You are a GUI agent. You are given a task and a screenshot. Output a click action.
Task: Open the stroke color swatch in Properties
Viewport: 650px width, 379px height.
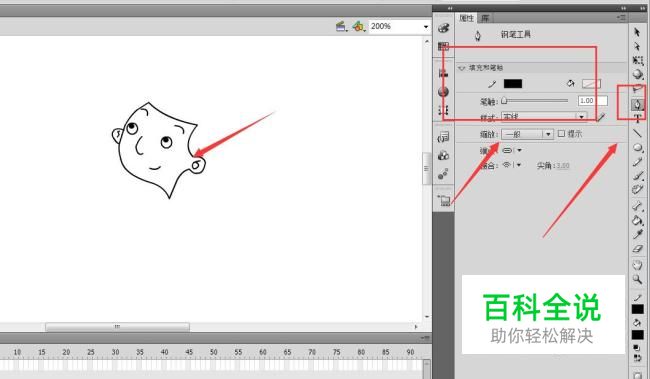tap(512, 83)
